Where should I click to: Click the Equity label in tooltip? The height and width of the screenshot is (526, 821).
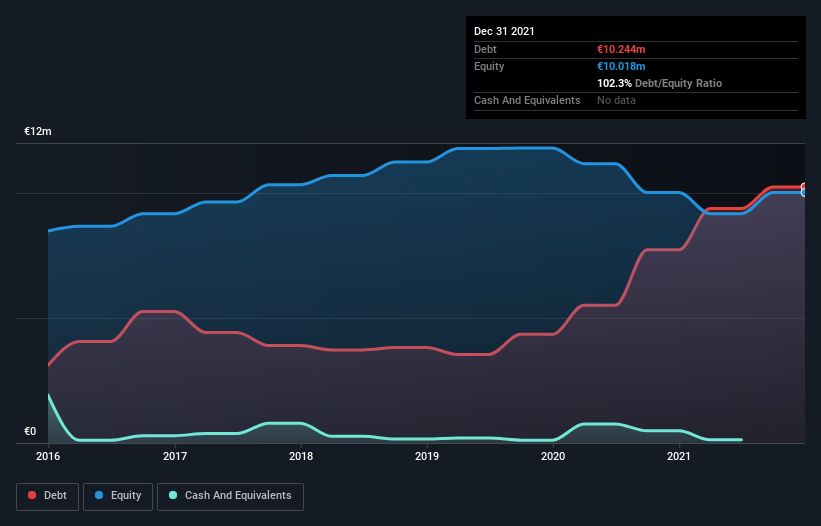(x=489, y=66)
